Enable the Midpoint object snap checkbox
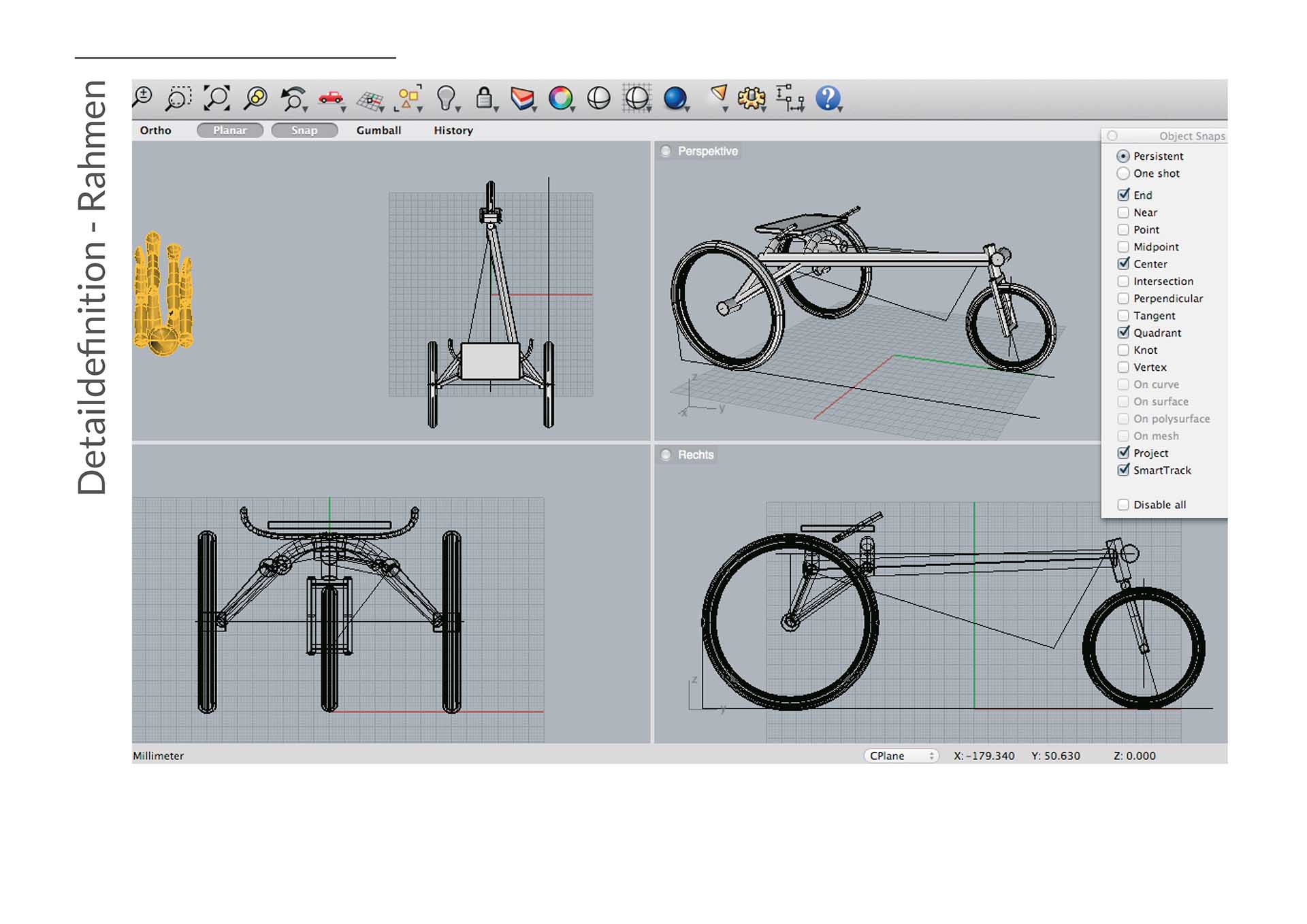The height and width of the screenshot is (924, 1307). (1123, 247)
